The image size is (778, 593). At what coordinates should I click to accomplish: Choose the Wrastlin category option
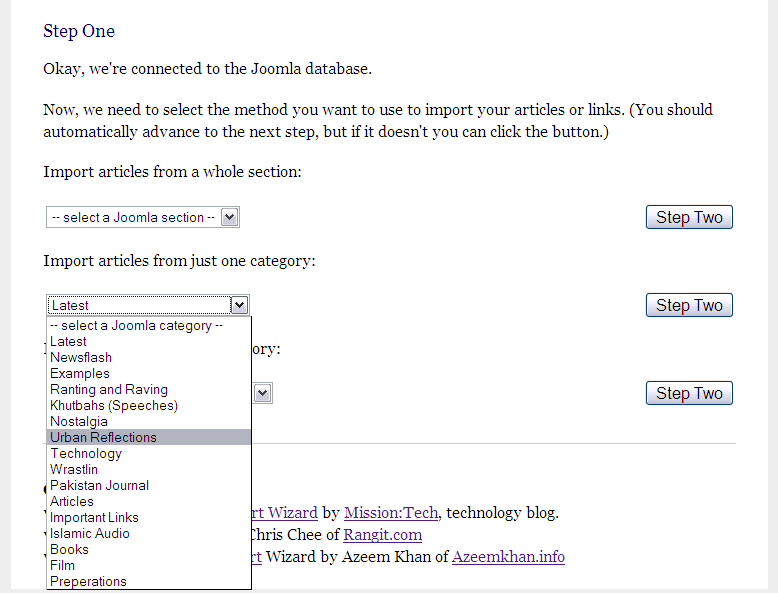pyautogui.click(x=74, y=469)
